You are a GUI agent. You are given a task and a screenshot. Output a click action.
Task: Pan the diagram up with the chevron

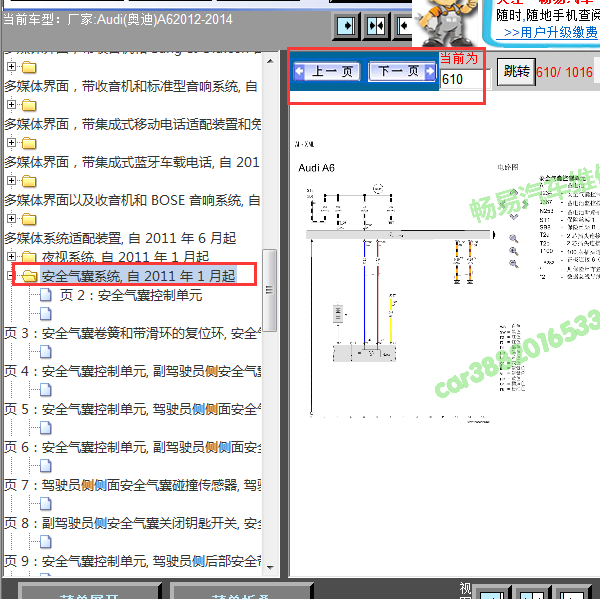point(514,192)
